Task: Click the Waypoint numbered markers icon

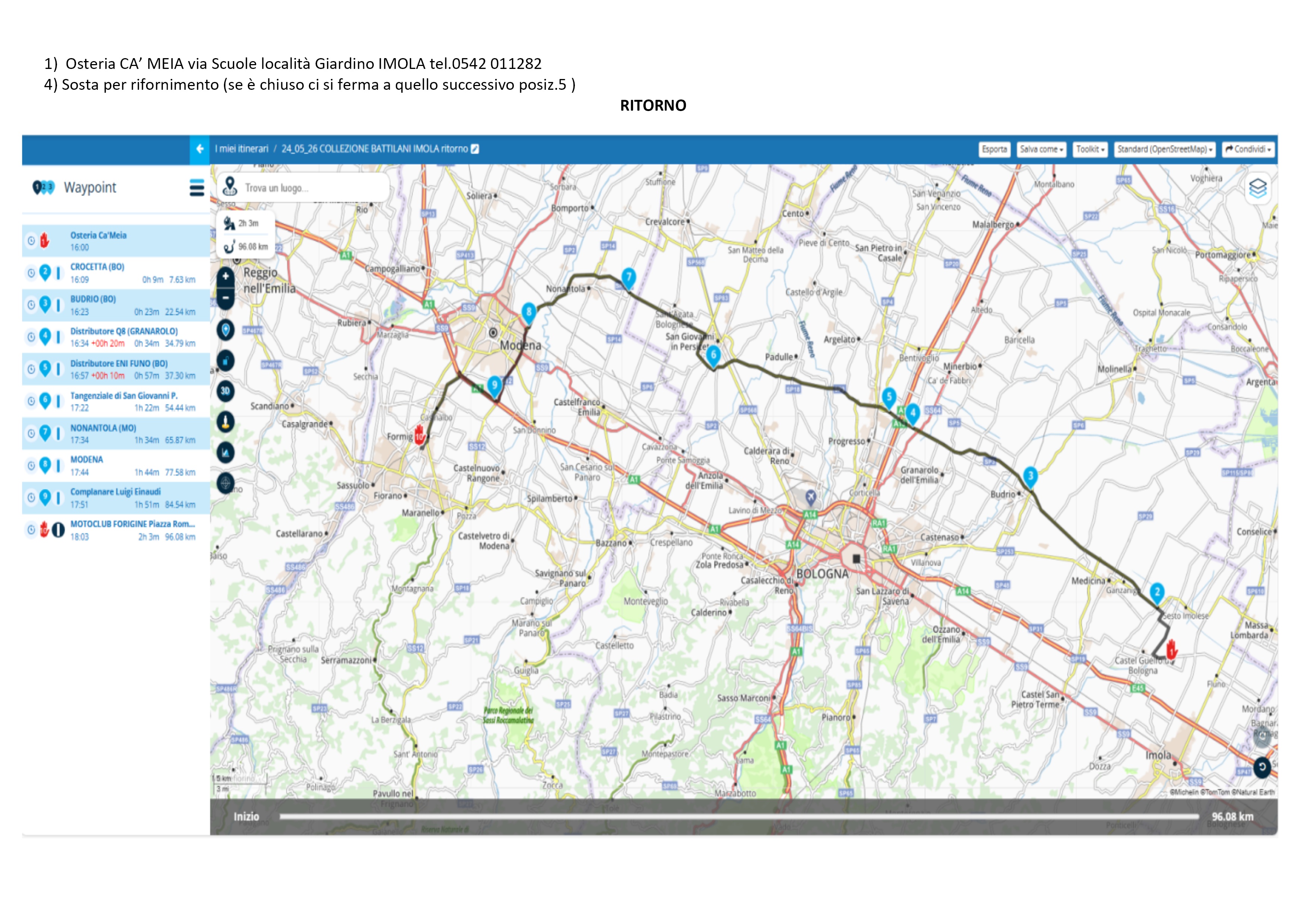Action: (x=43, y=187)
